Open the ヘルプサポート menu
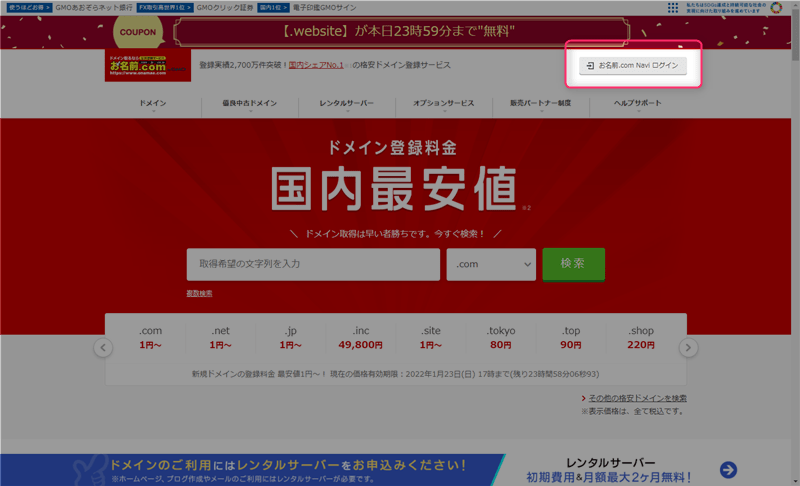This screenshot has width=800, height=486. click(x=637, y=104)
